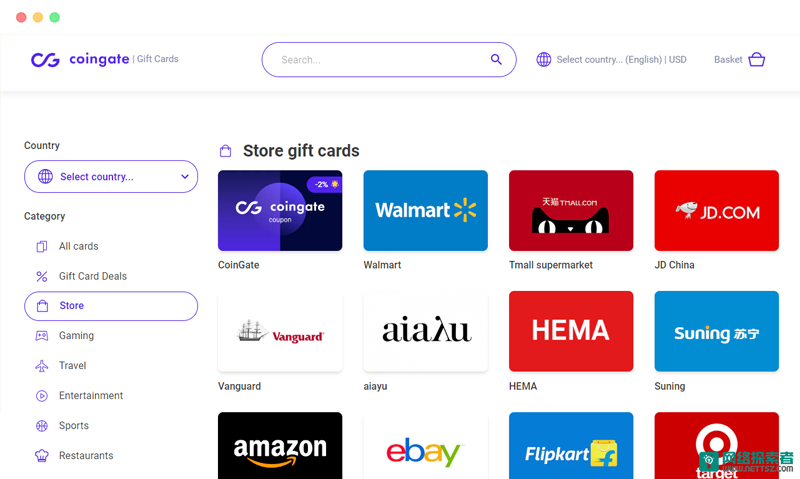This screenshot has height=479, width=800.
Task: Select the Gaming controller icon
Action: point(42,336)
